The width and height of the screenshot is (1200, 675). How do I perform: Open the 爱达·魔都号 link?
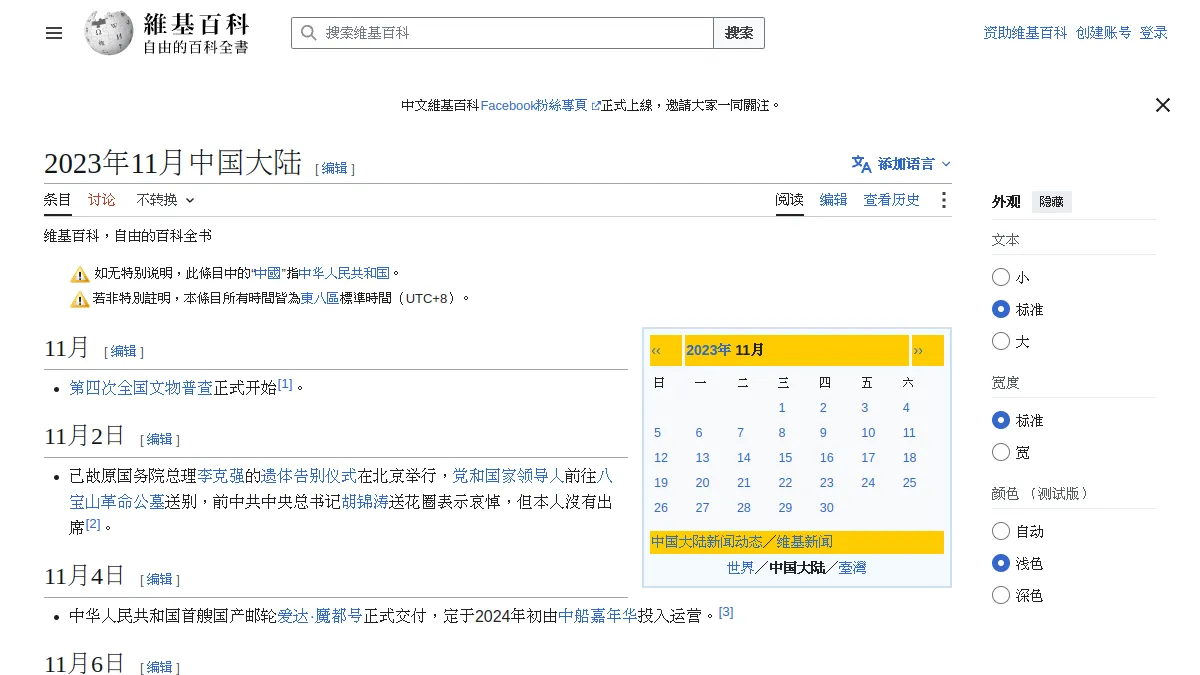[320, 616]
